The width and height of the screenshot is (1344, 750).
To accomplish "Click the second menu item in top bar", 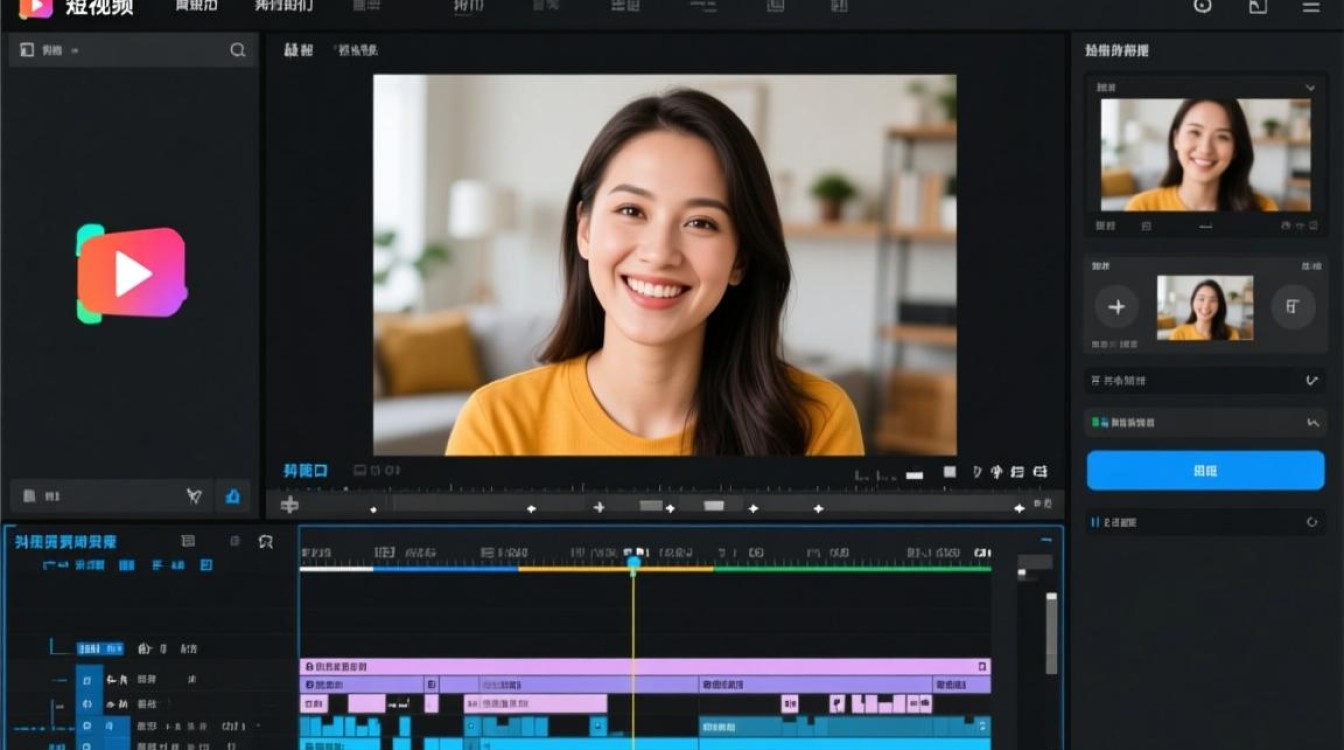I will (x=283, y=6).
